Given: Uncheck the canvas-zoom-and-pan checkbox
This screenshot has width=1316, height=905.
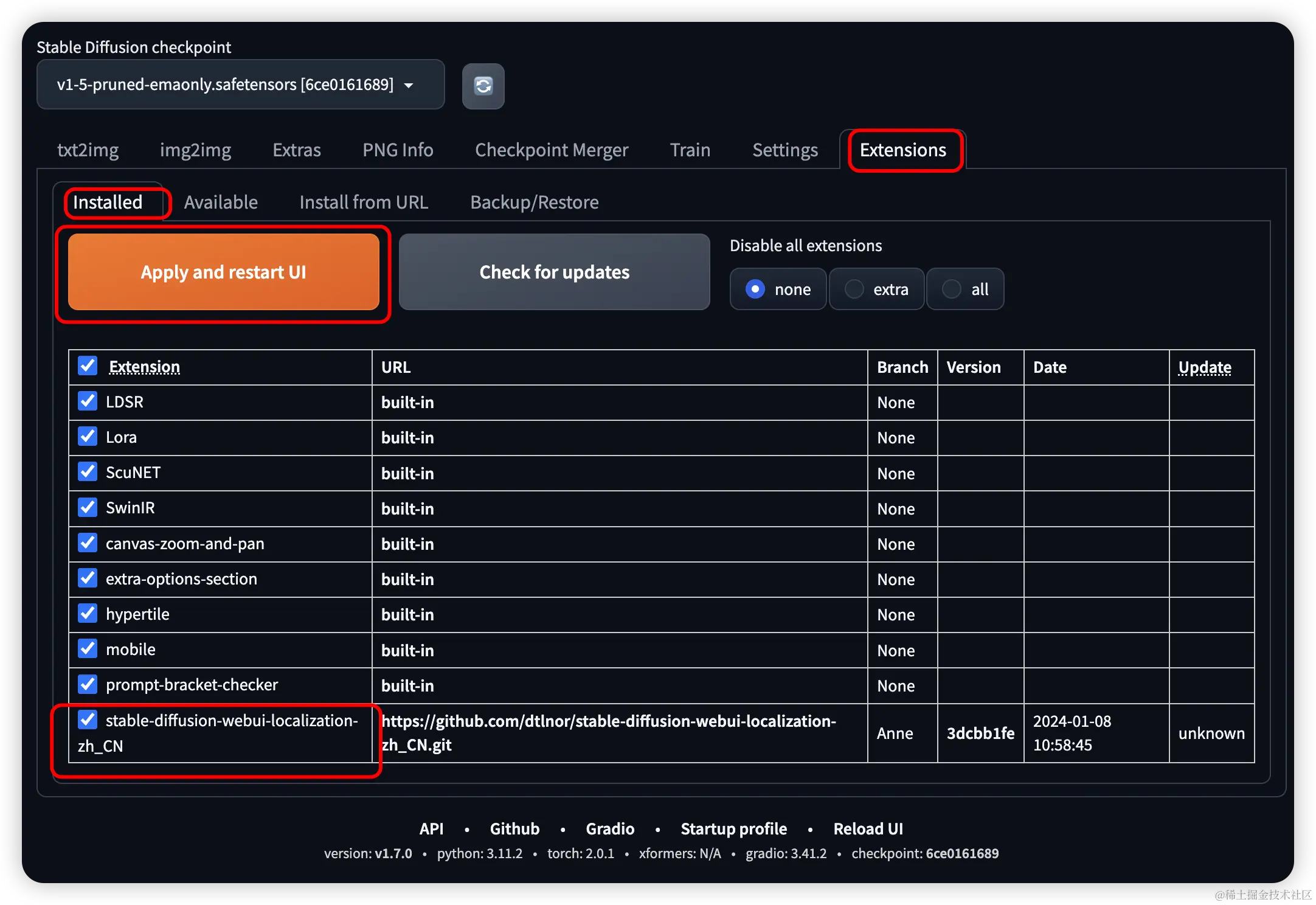Looking at the screenshot, I should click(x=88, y=543).
